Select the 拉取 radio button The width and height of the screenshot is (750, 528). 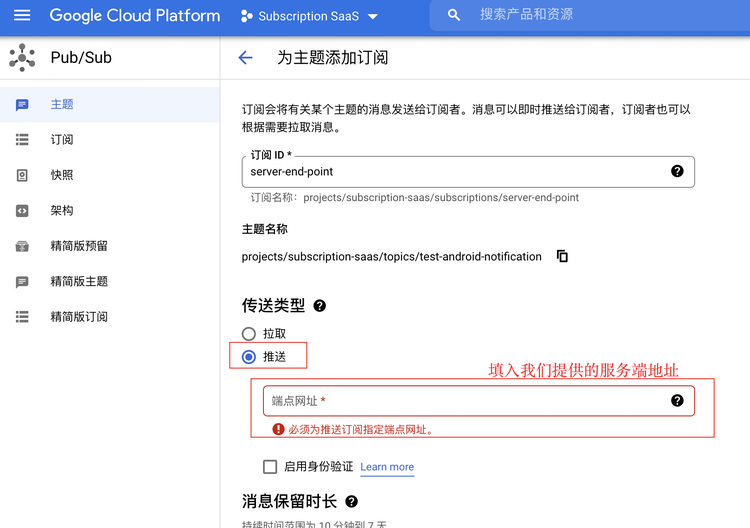[x=249, y=333]
